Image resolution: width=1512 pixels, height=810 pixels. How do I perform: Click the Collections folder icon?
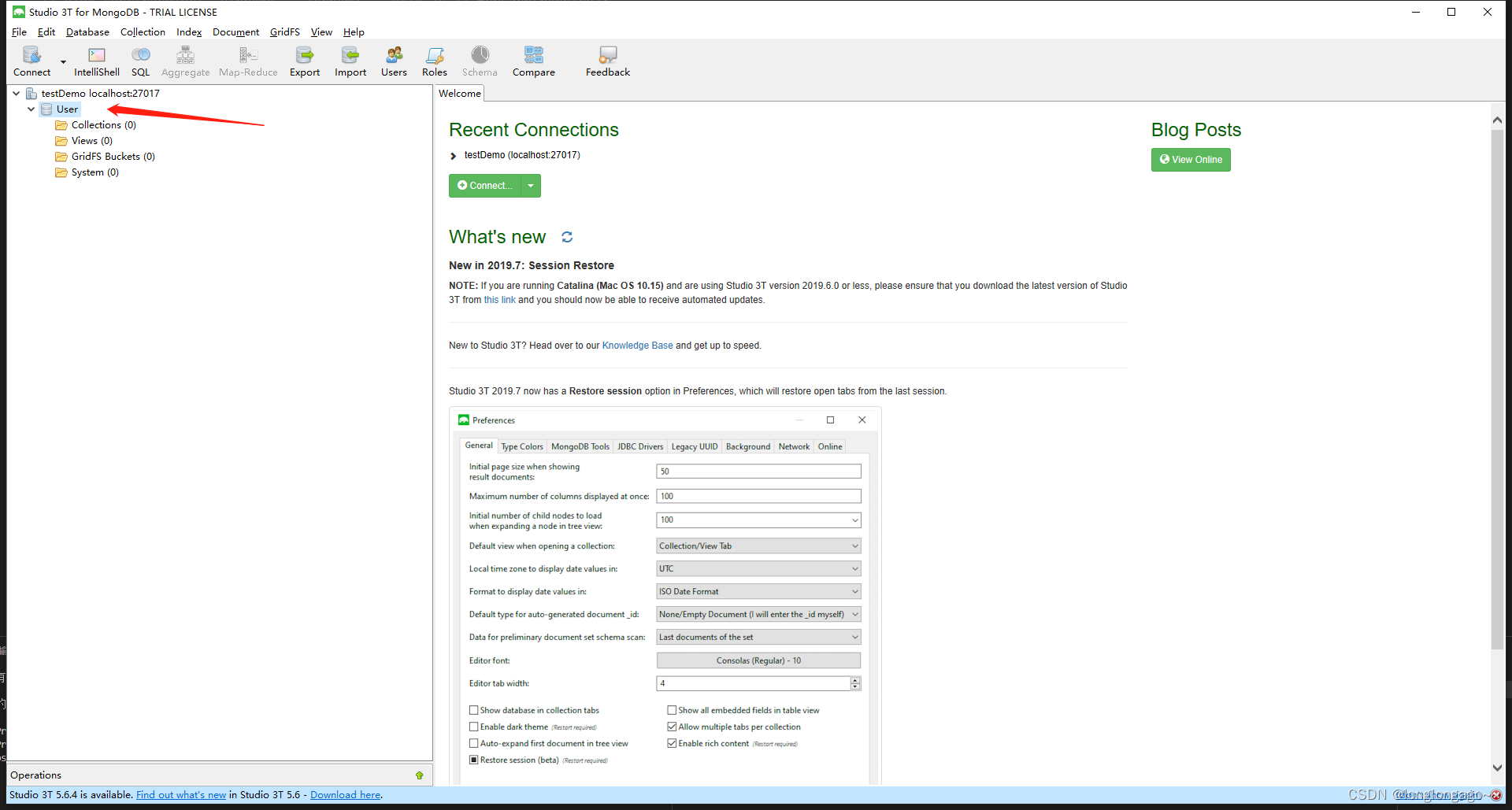[x=61, y=125]
